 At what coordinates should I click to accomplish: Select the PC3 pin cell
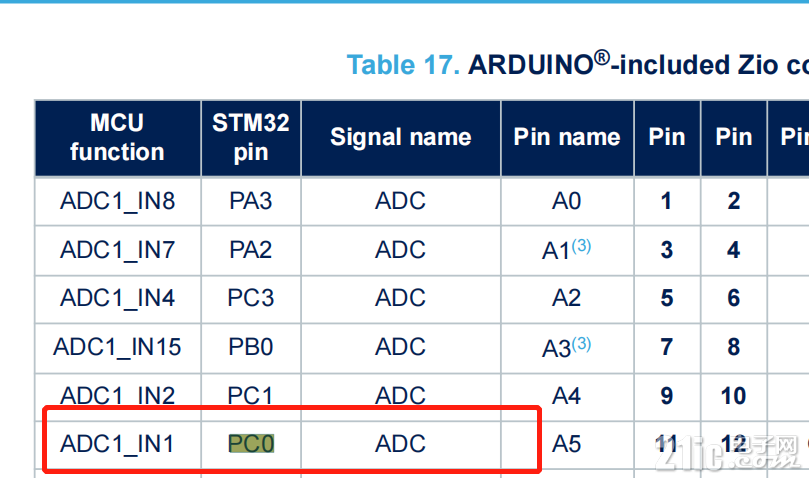click(x=251, y=298)
